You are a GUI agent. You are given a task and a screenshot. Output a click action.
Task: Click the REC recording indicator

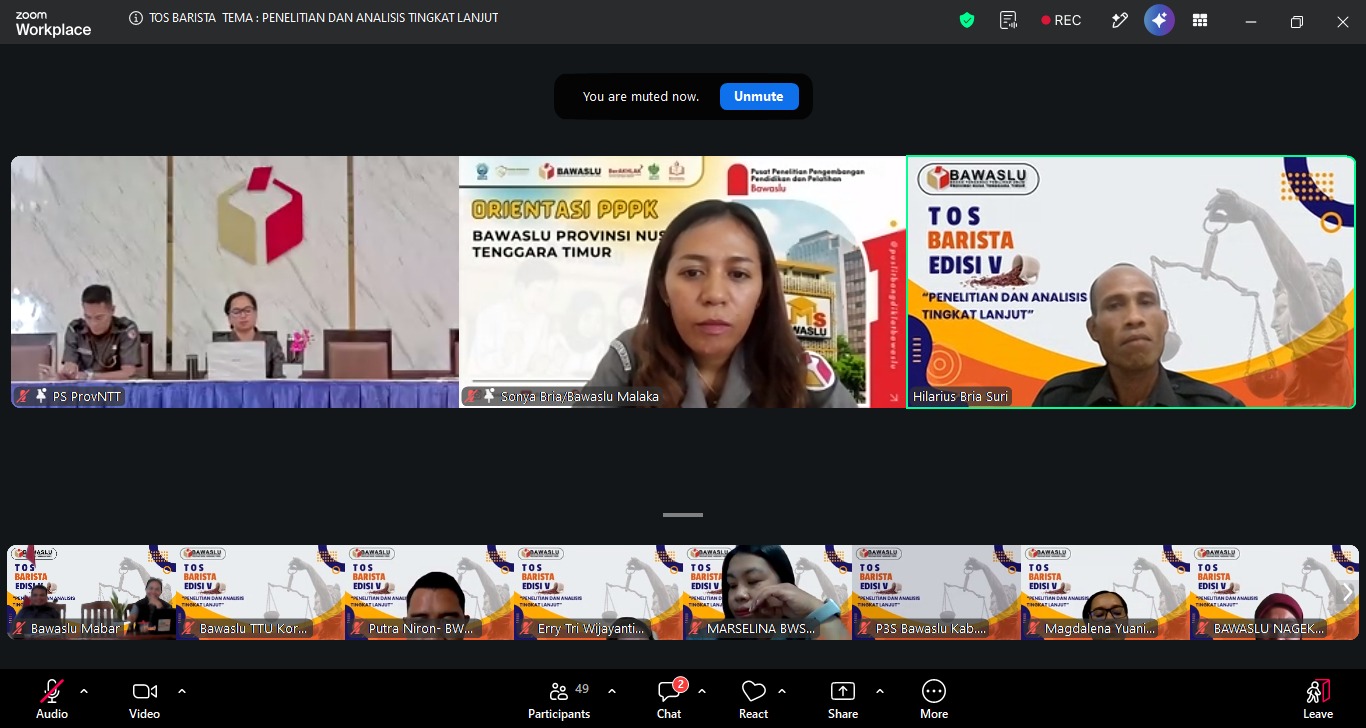pyautogui.click(x=1061, y=20)
